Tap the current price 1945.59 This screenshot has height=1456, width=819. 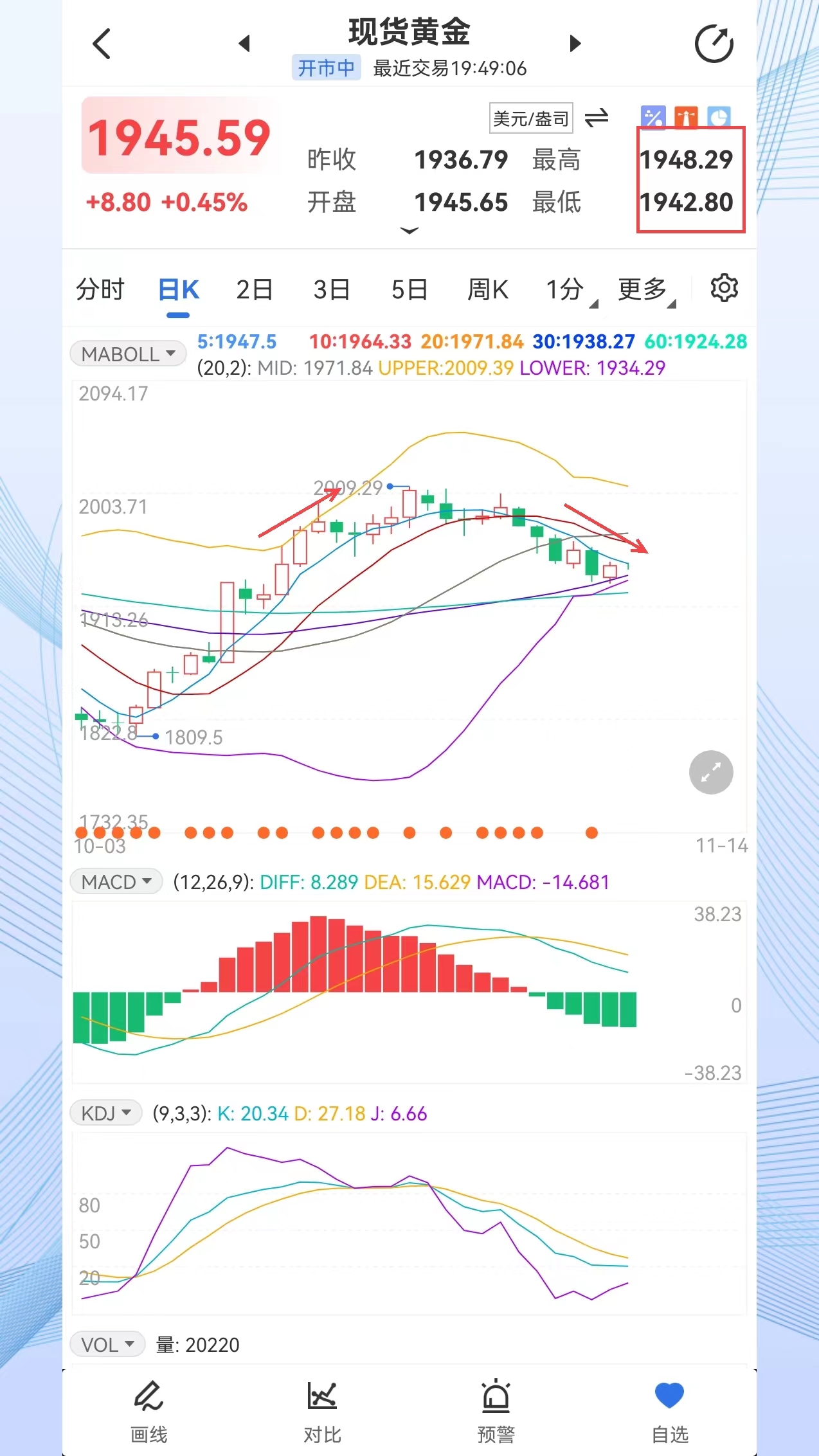179,137
